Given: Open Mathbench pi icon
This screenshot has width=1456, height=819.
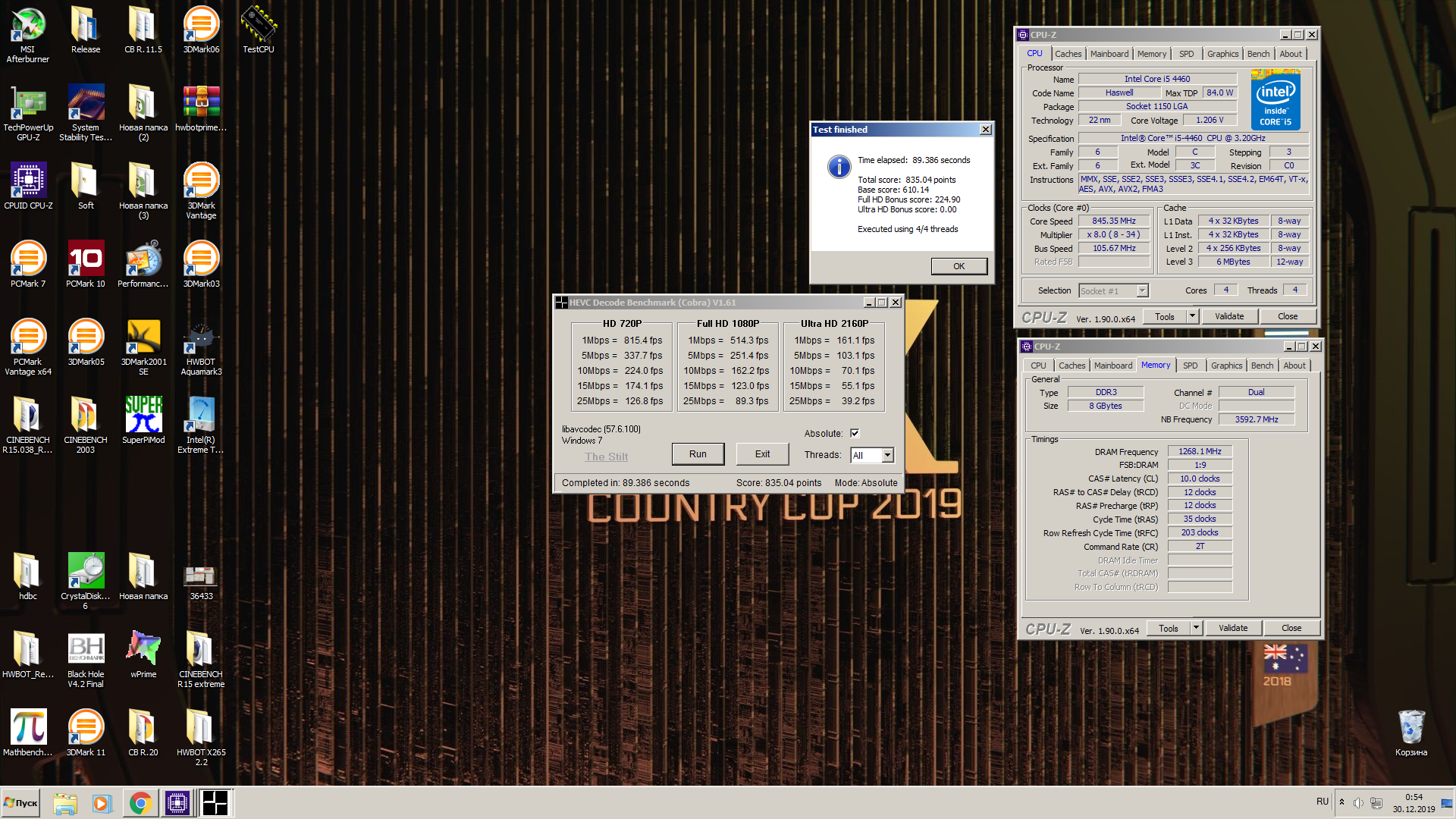Looking at the screenshot, I should [x=28, y=733].
